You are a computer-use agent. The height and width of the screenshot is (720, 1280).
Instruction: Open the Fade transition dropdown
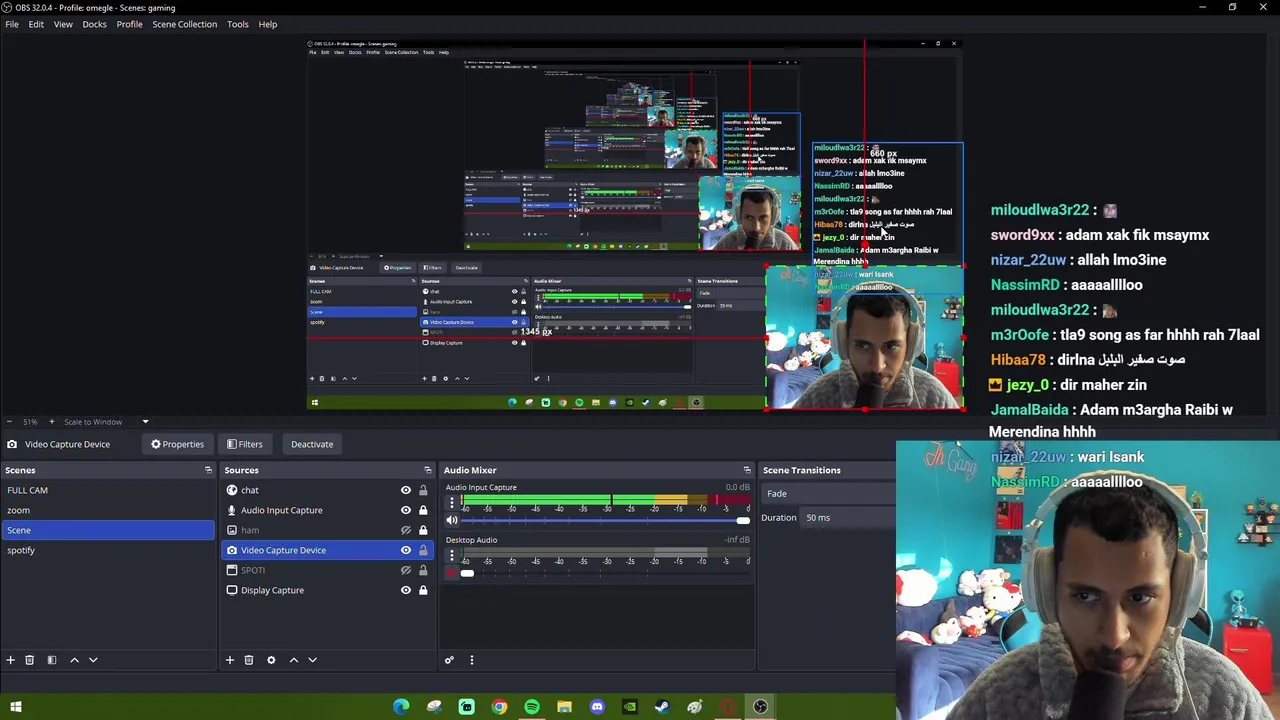click(x=829, y=493)
